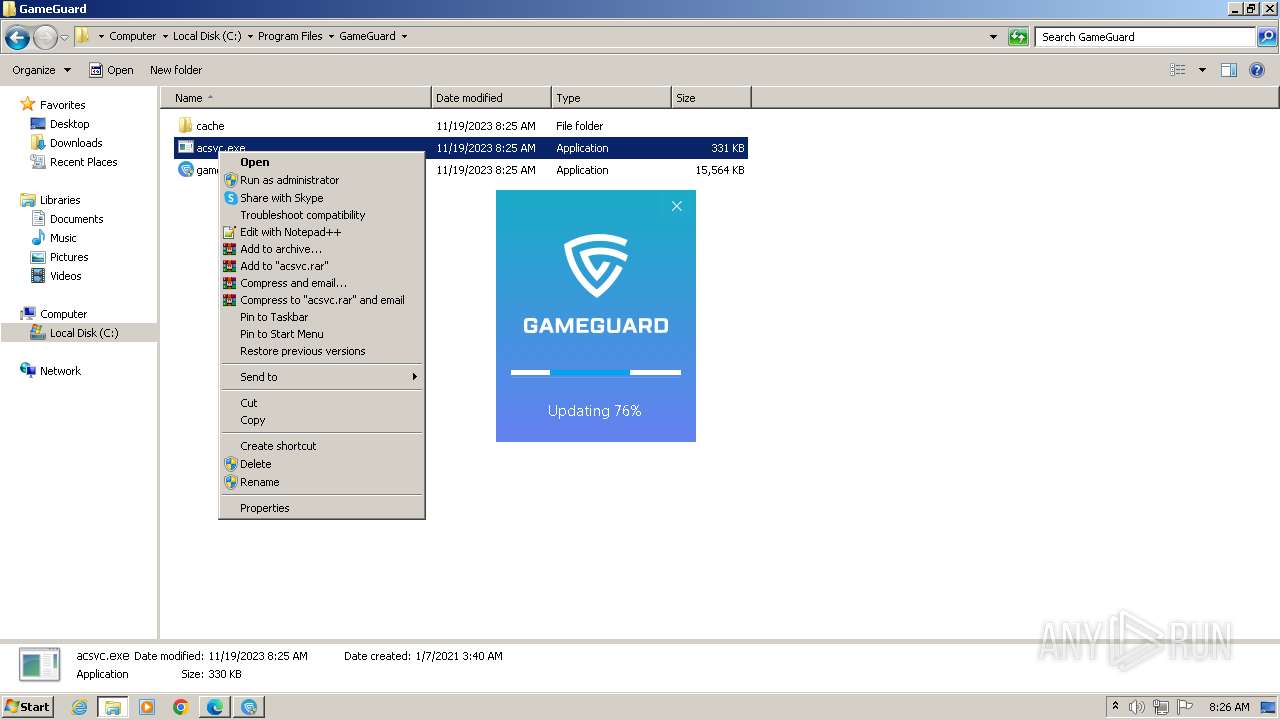Choose Pin to Start Menu
The height and width of the screenshot is (720, 1280).
point(322,334)
